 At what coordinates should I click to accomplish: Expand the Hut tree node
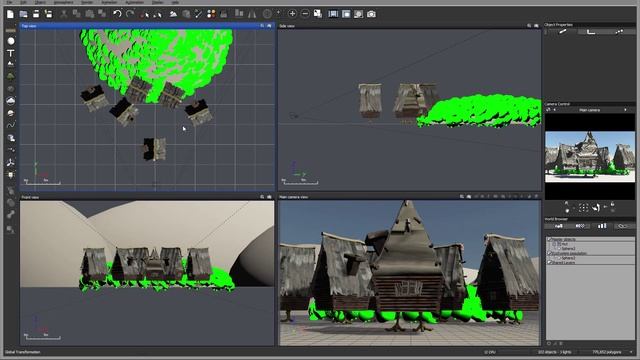coord(555,244)
